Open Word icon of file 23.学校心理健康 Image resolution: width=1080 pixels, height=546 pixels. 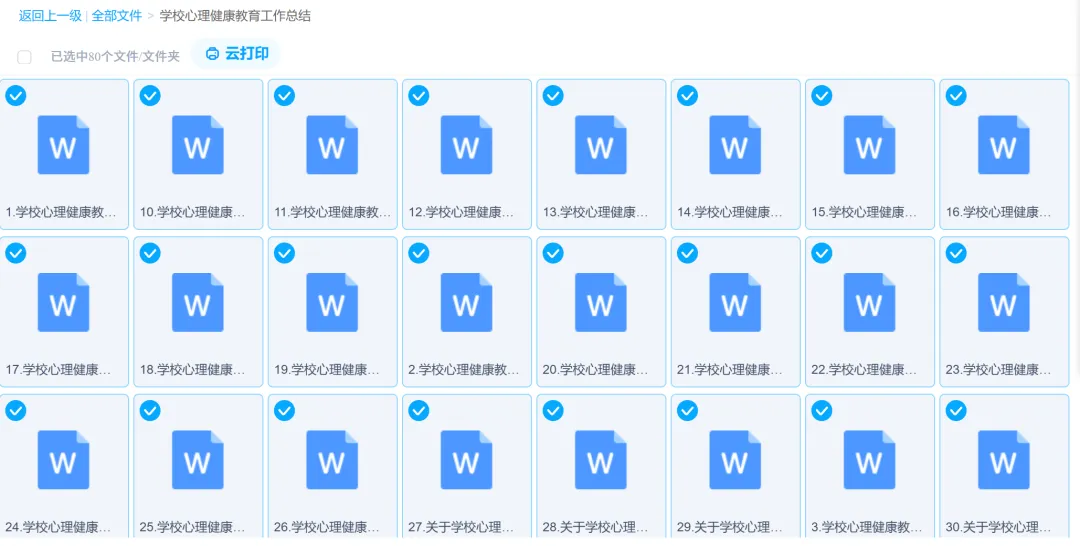[x=1004, y=302]
